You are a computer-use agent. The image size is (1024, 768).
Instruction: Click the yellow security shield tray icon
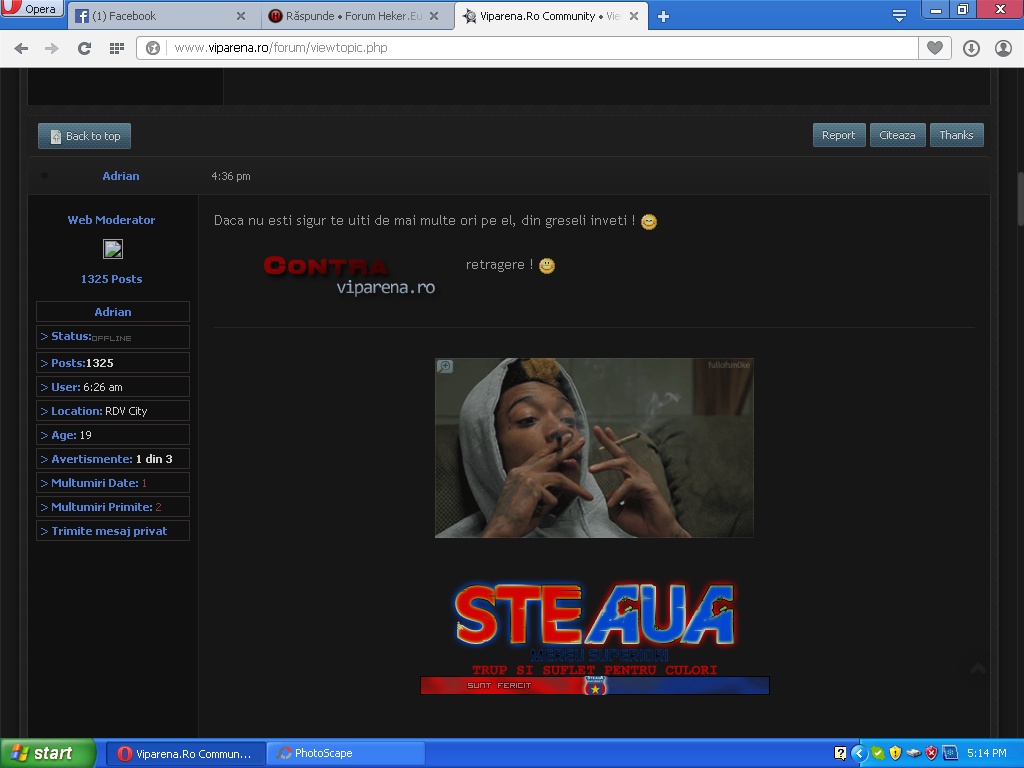[x=895, y=753]
